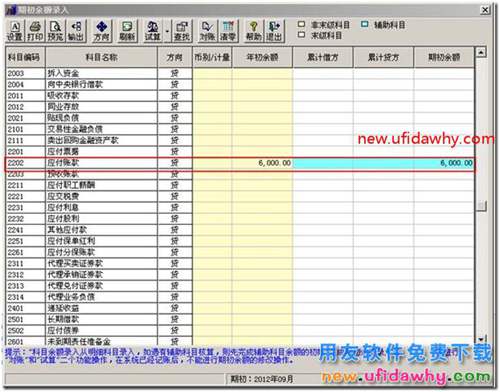Click the 清零 clear-to-zero icon
This screenshot has height=392, width=500.
click(228, 31)
